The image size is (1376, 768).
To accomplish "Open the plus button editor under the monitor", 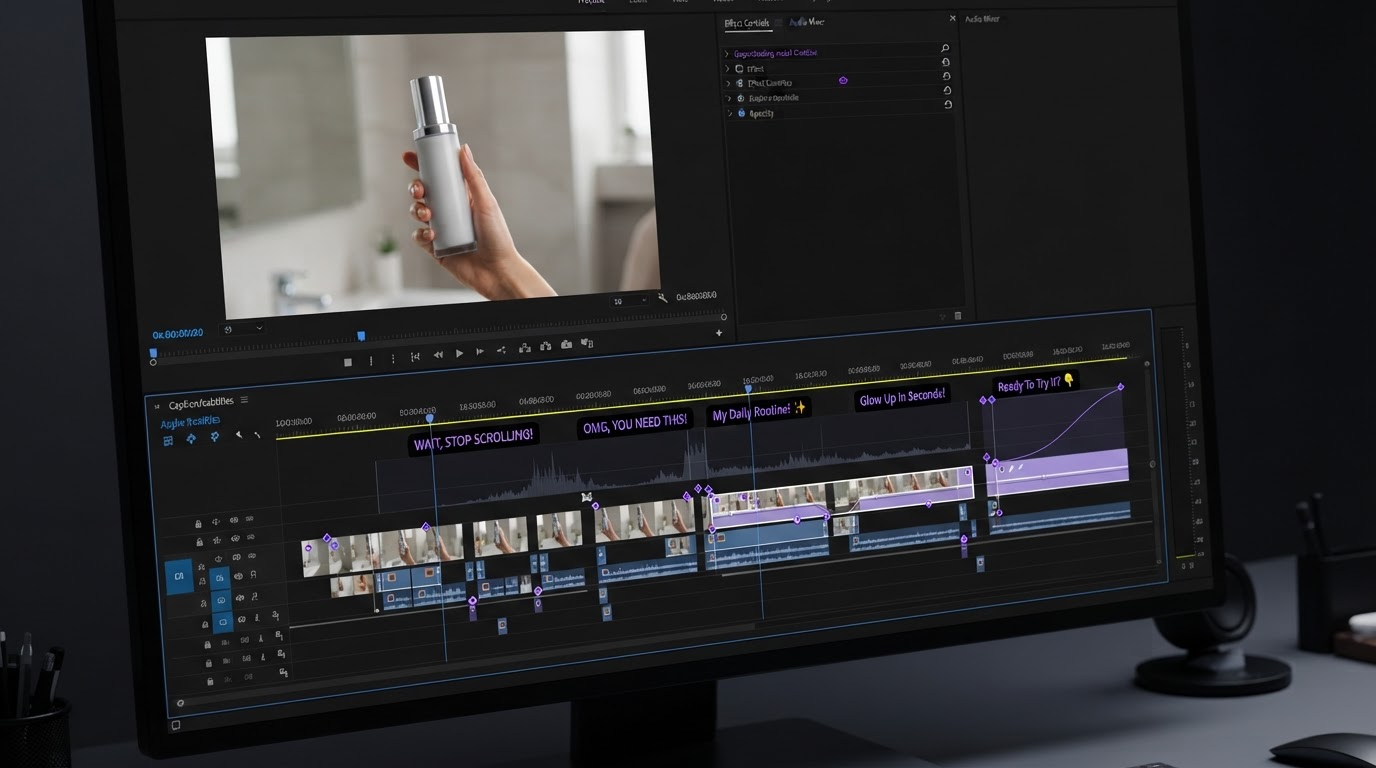I will (719, 333).
